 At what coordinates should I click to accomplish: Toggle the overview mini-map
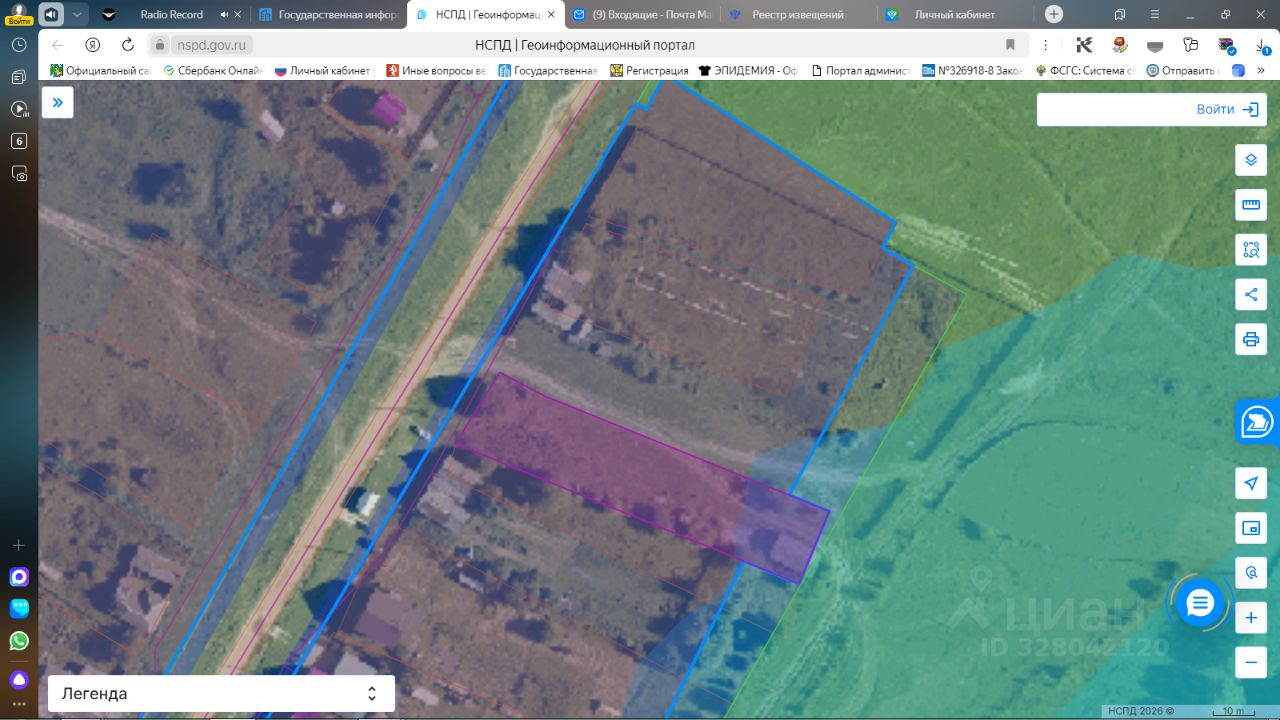[x=1251, y=528]
